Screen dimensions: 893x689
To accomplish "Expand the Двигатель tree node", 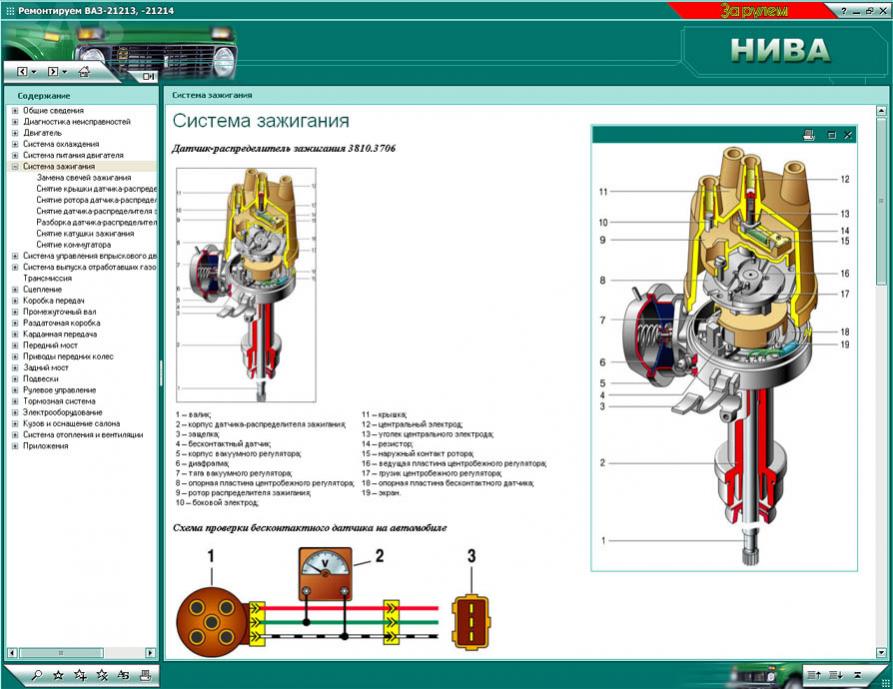I will click(15, 133).
